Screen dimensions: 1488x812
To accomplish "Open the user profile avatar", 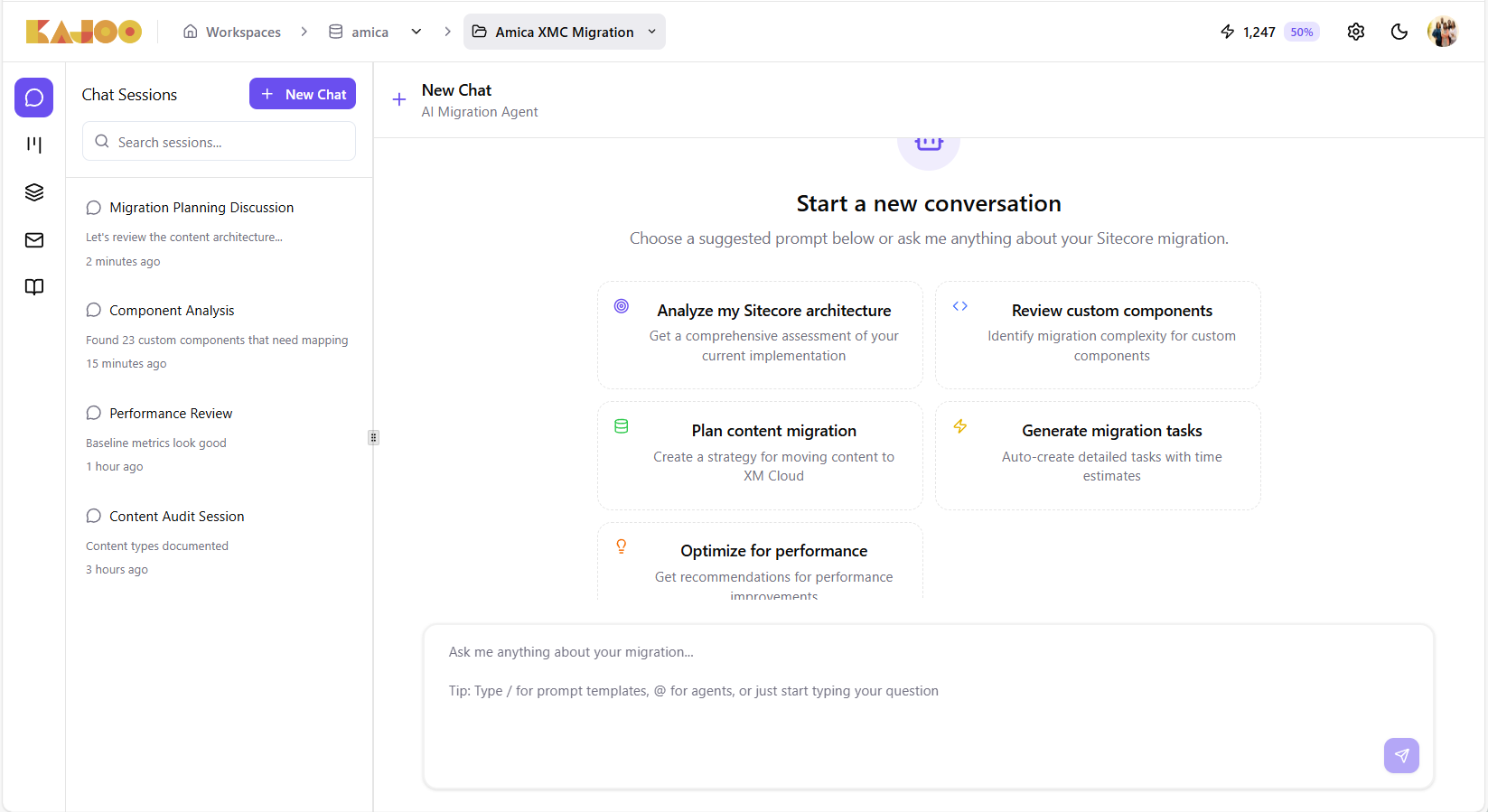I will [x=1443, y=32].
